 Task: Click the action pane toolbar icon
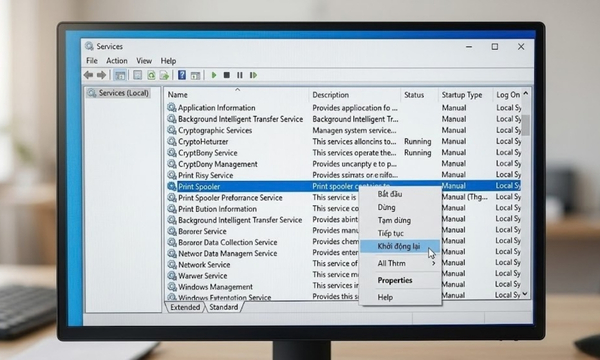pos(196,75)
